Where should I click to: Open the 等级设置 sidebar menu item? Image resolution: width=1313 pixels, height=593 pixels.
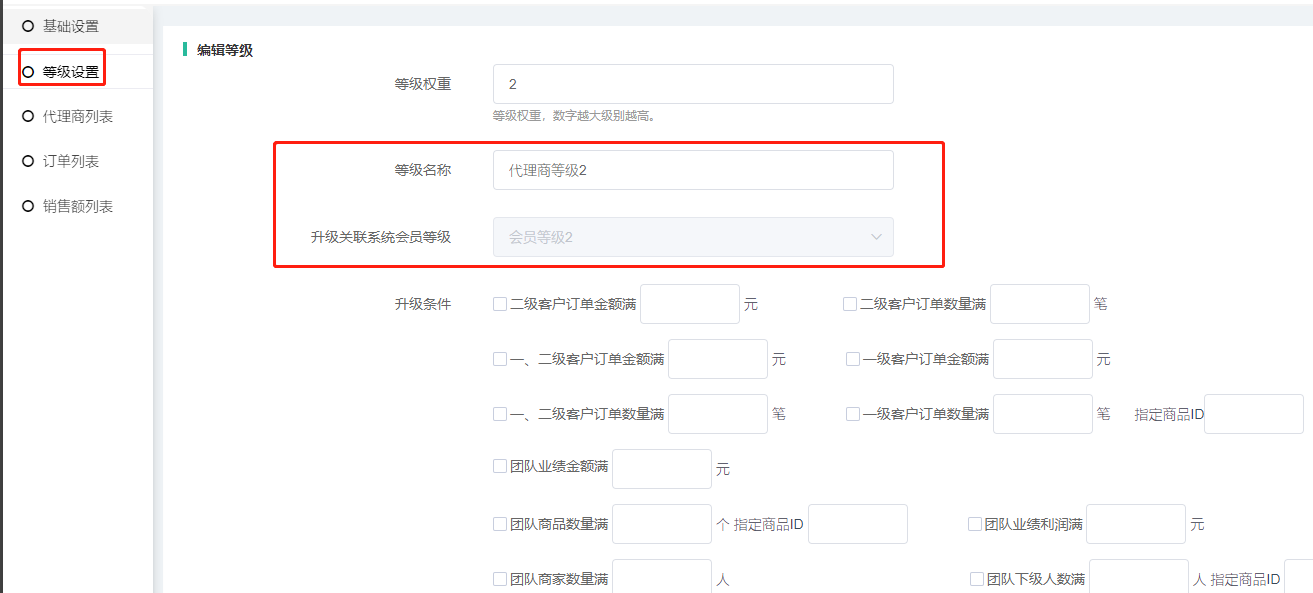[70, 72]
